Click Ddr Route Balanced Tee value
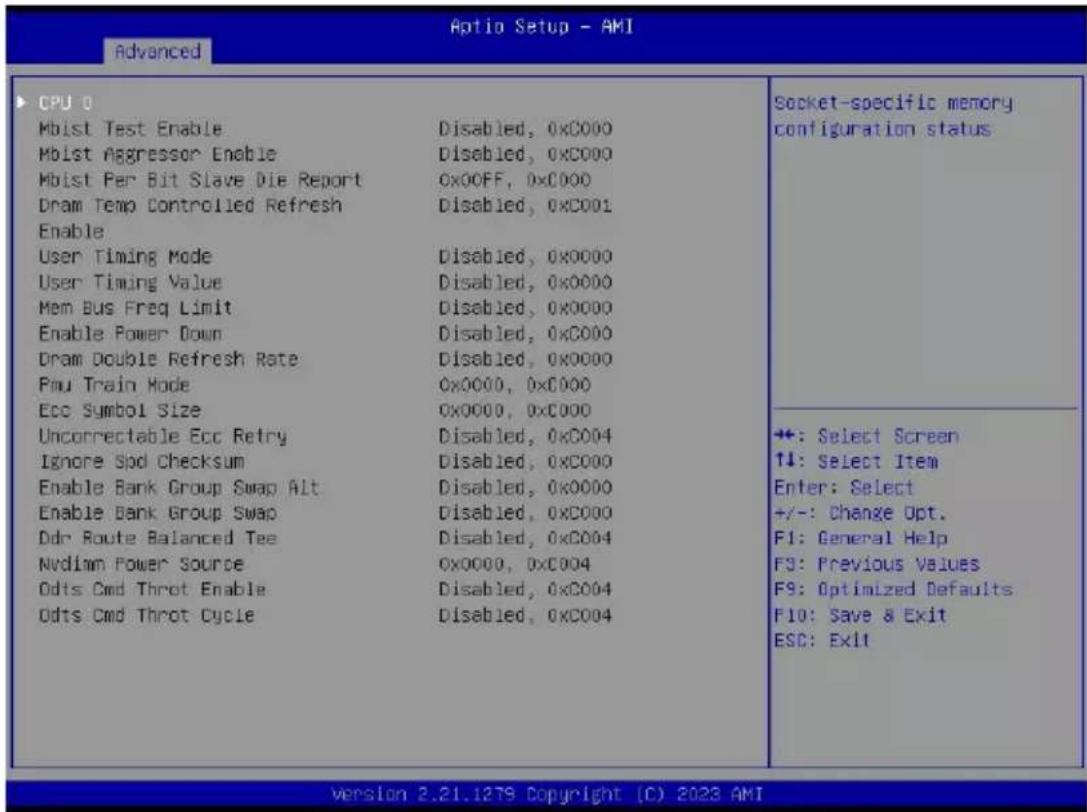 tap(525, 538)
